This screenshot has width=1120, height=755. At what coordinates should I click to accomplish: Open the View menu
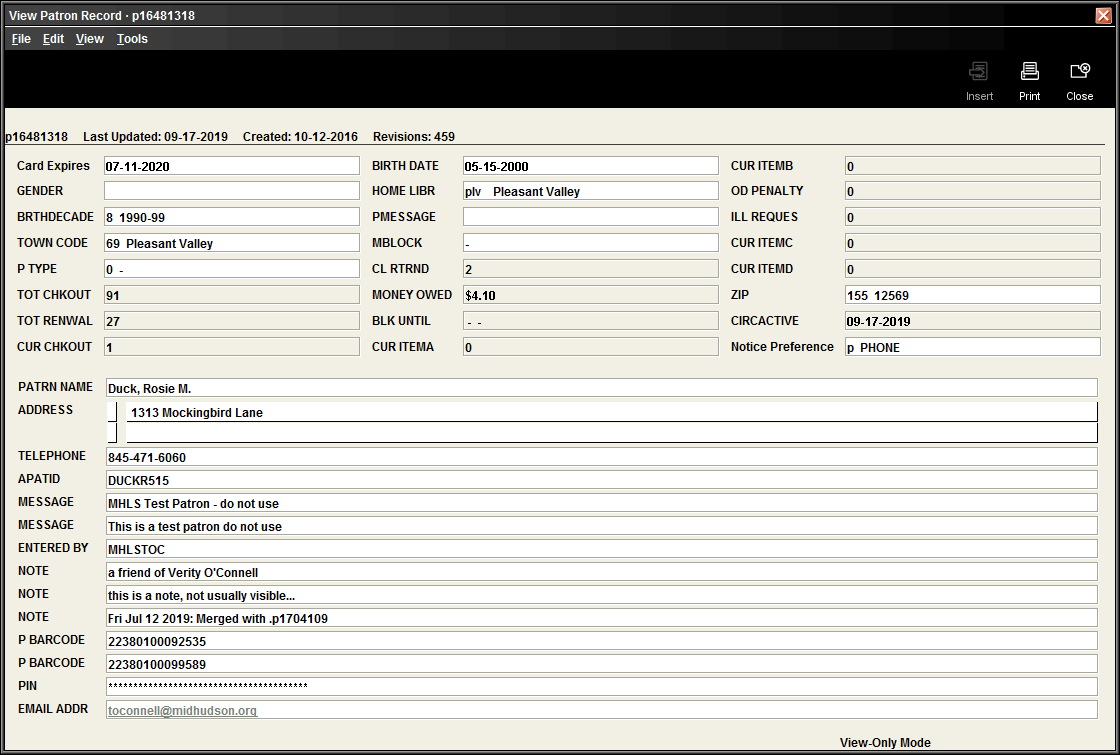(x=89, y=38)
